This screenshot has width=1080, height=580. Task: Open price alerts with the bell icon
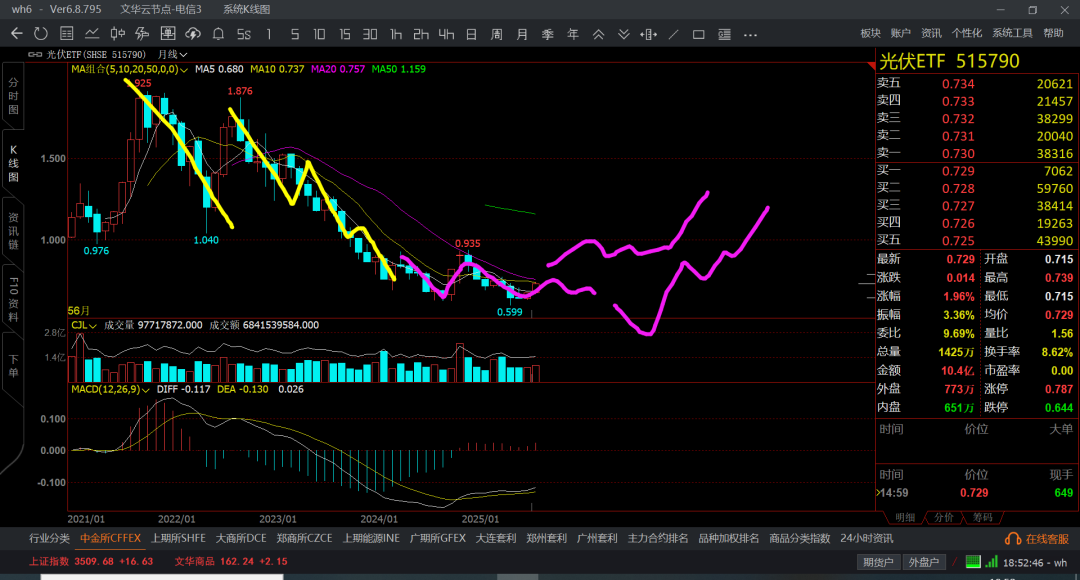(218, 34)
